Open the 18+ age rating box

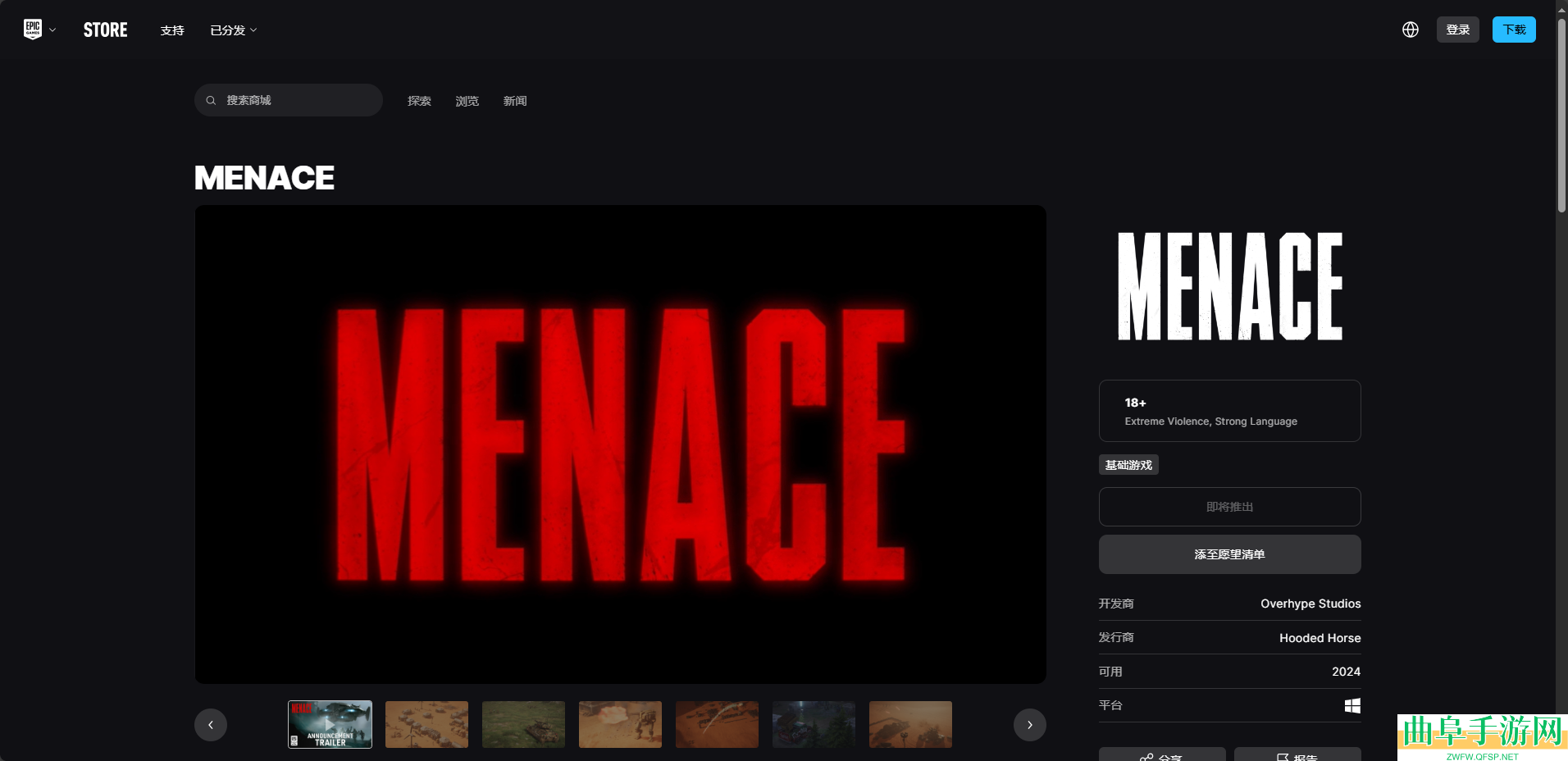[1230, 411]
